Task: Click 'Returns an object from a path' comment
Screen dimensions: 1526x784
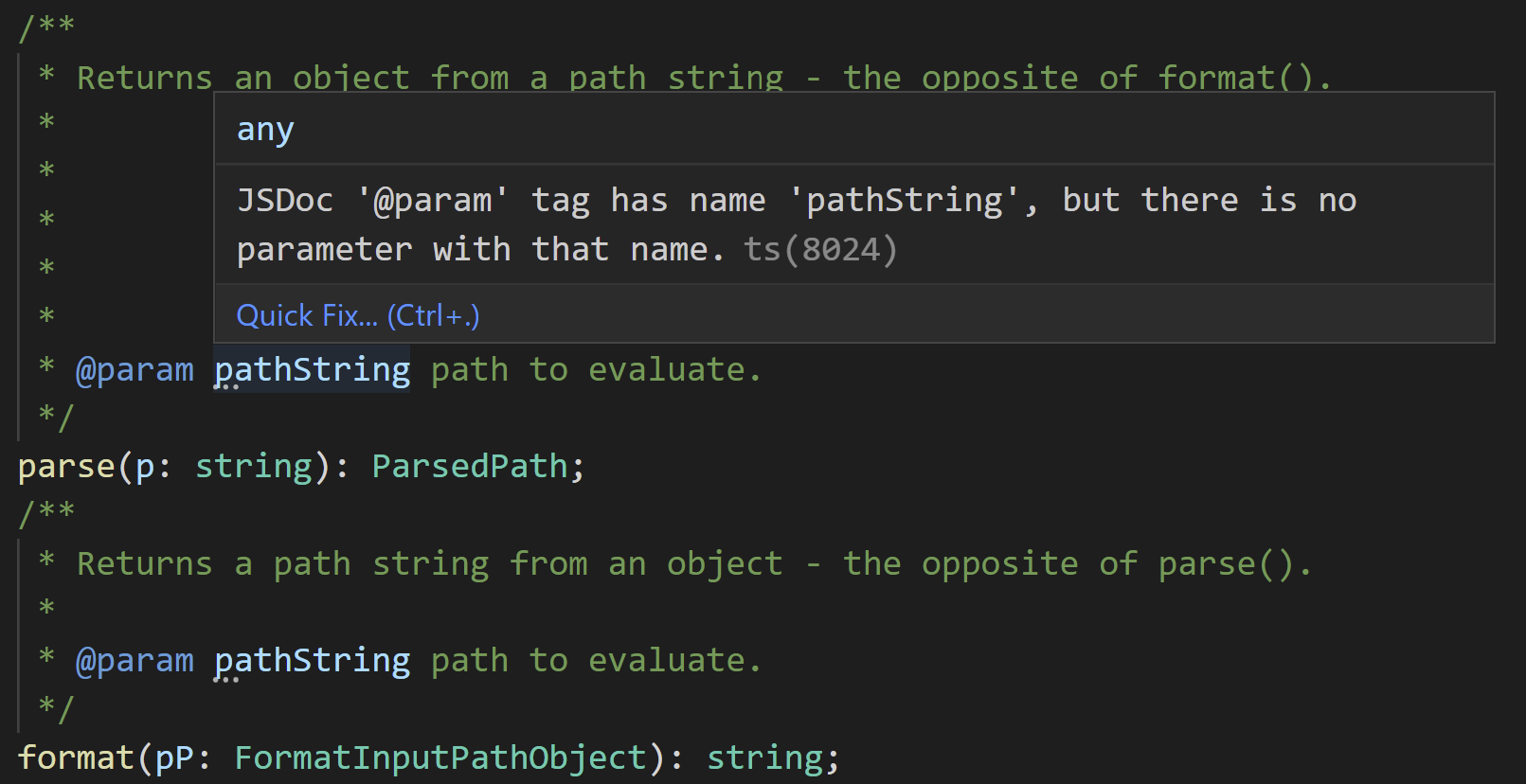Action: click(705, 78)
